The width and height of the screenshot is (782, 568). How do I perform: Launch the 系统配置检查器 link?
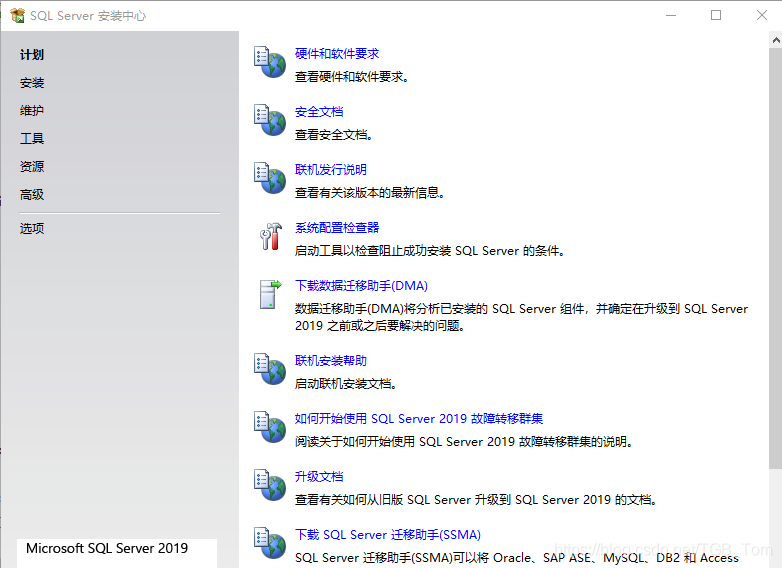point(337,227)
